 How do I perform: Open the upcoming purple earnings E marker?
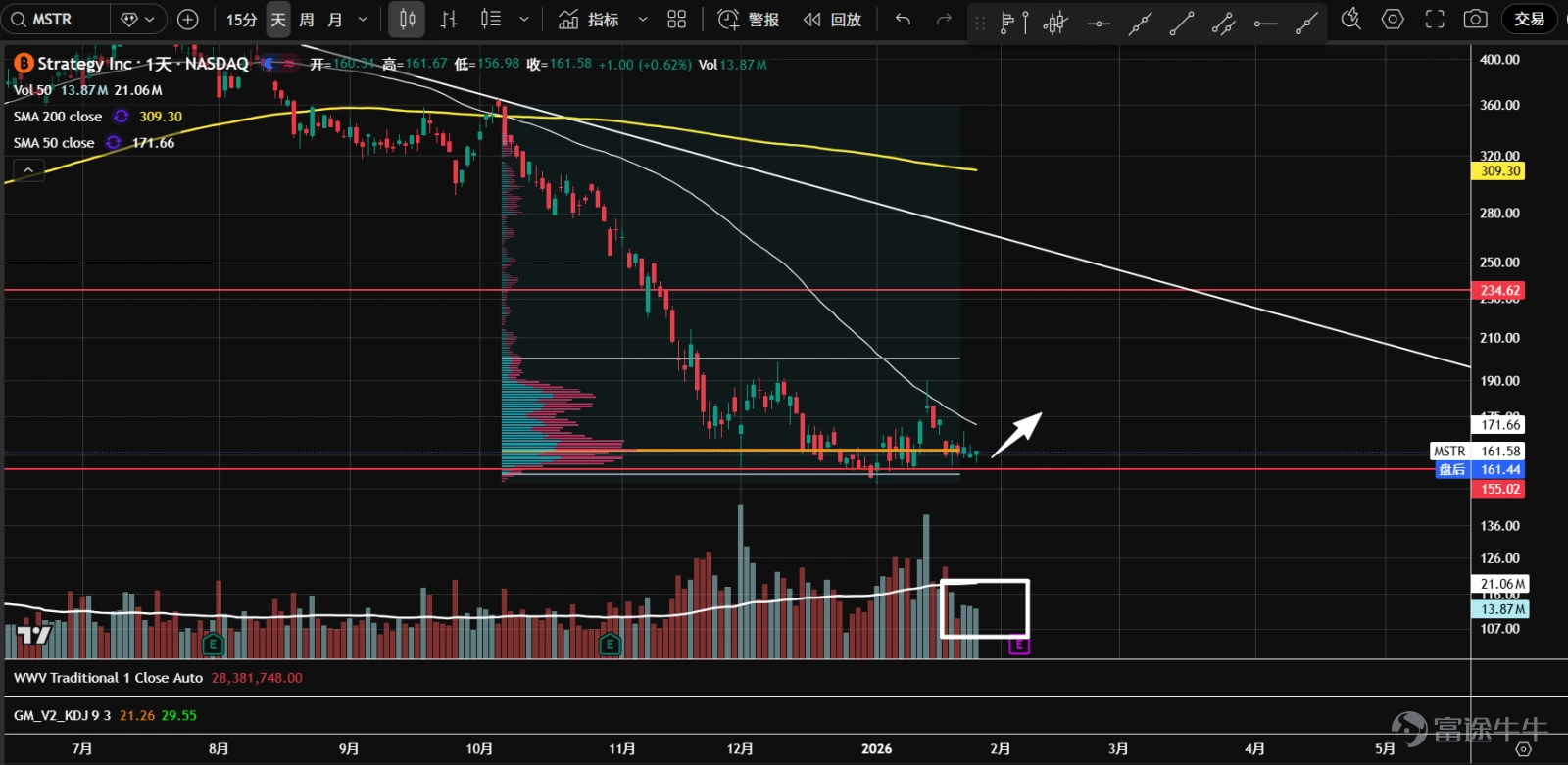point(1019,645)
